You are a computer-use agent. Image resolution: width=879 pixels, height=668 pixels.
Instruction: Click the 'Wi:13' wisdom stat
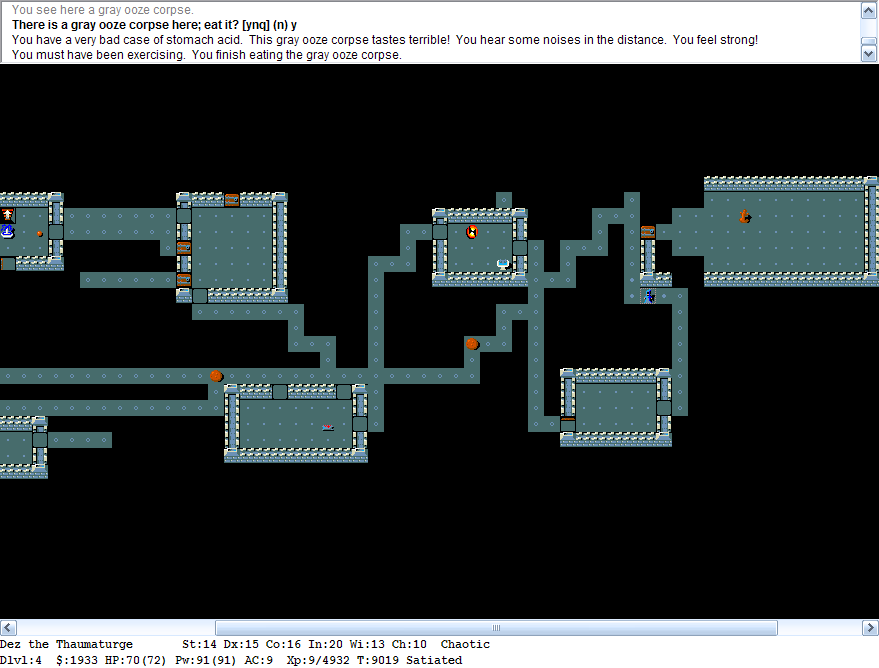367,644
